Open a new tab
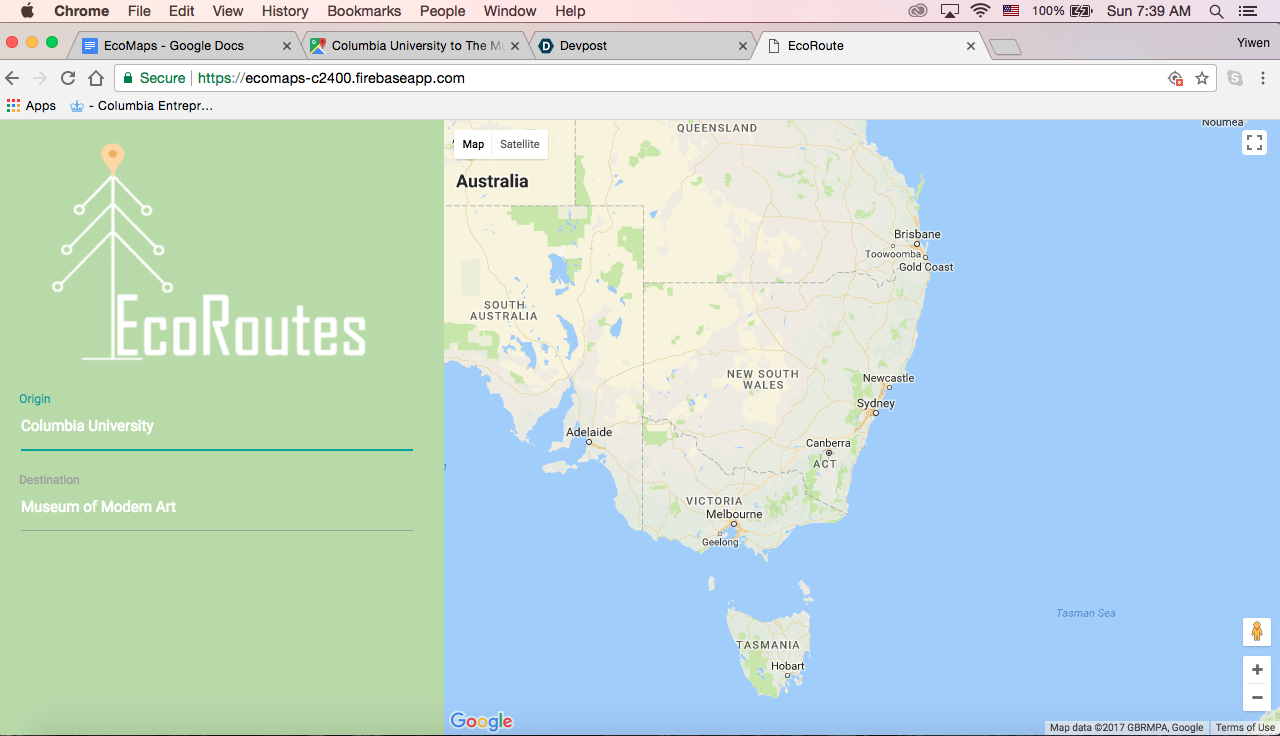This screenshot has height=736, width=1280. [x=1005, y=47]
